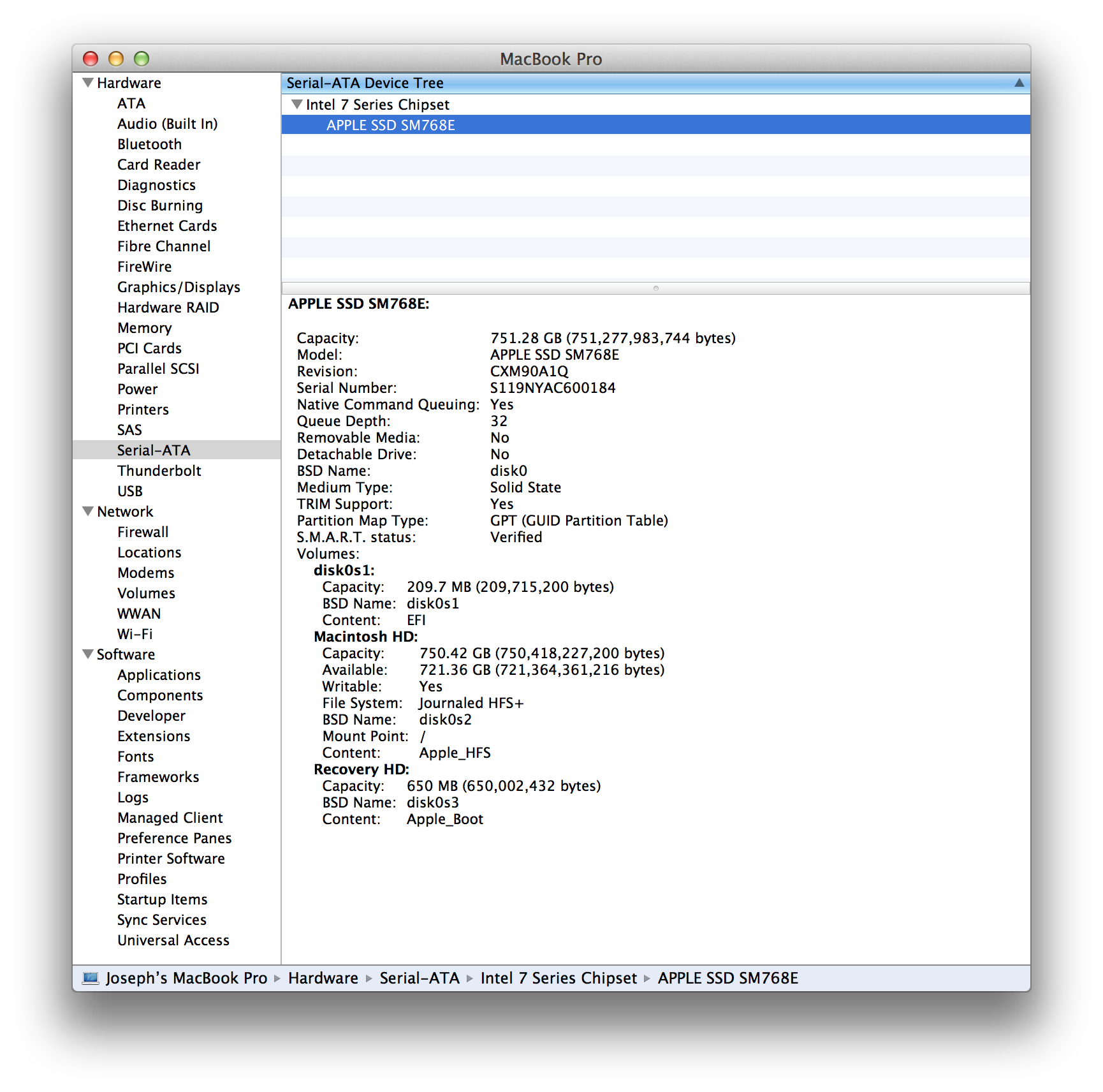Click the sort arrow in Serial-ATA Device Tree header
1103x1092 pixels.
1019,83
